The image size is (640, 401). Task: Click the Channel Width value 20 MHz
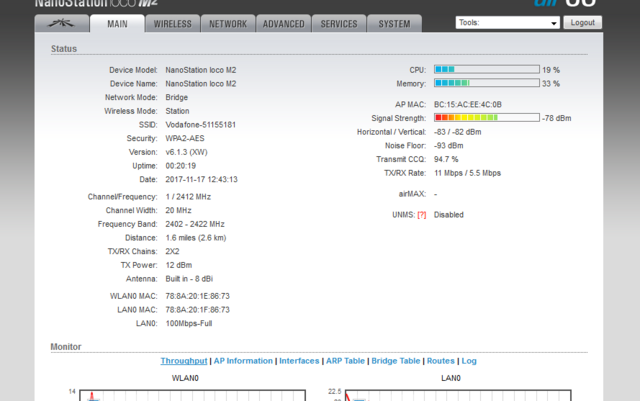click(178, 211)
